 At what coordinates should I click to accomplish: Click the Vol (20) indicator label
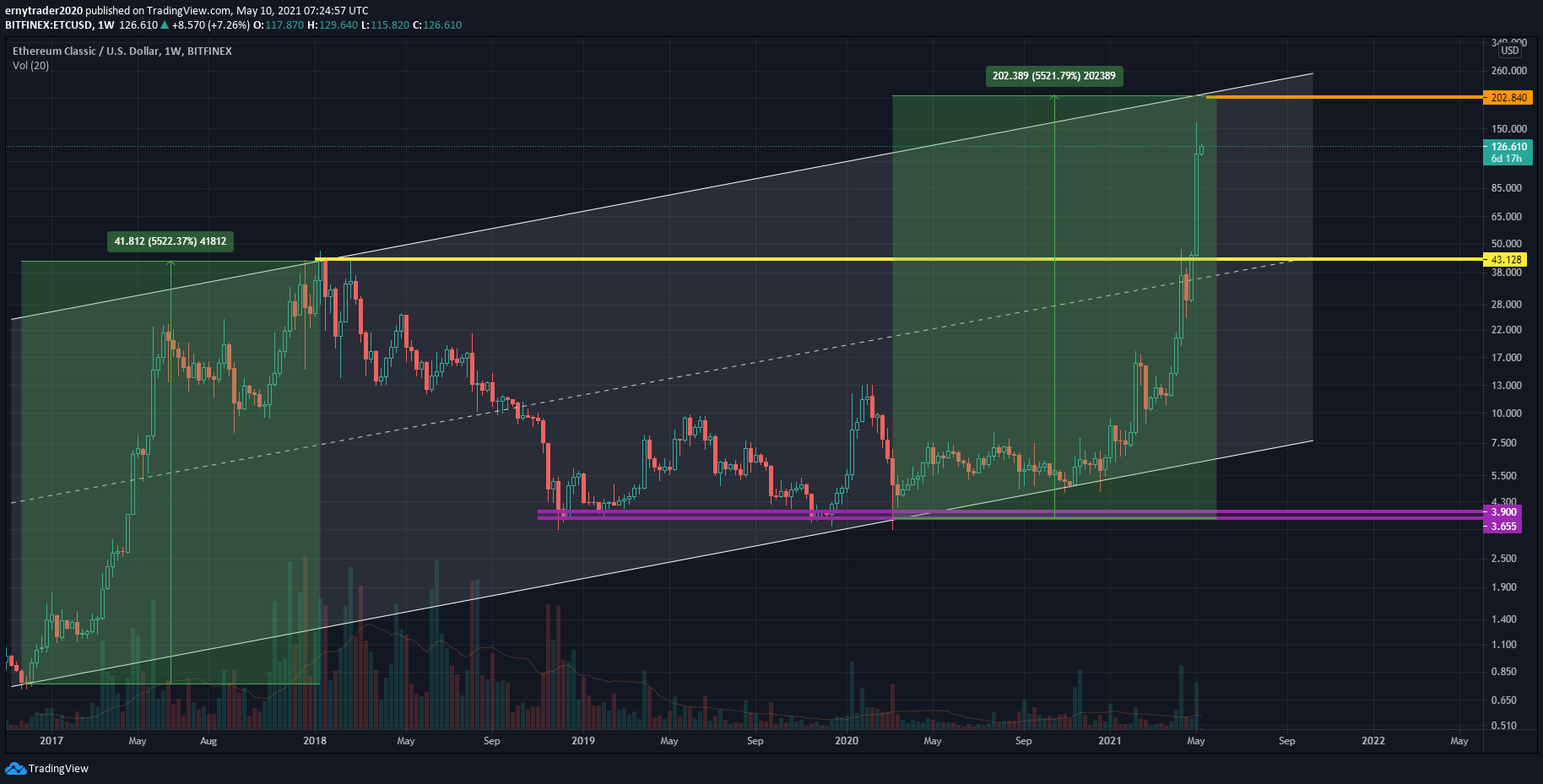click(x=31, y=66)
